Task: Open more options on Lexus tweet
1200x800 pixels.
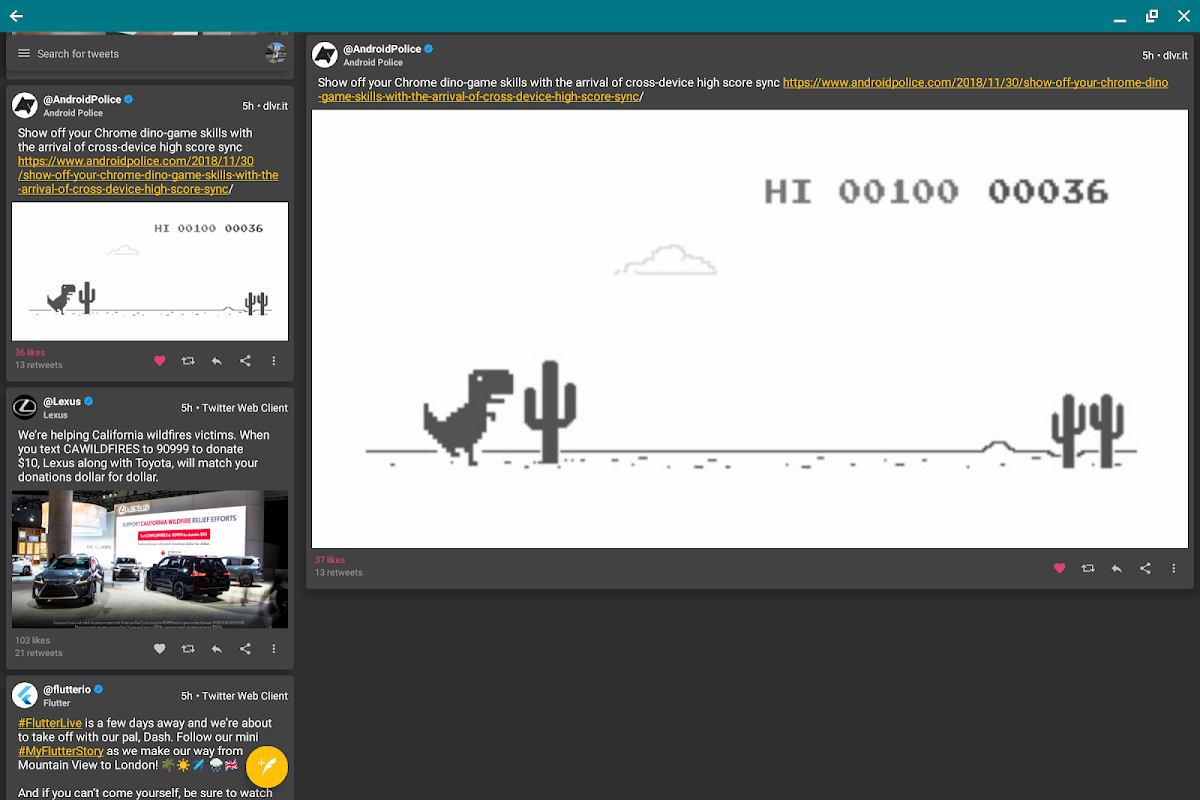Action: [x=274, y=648]
